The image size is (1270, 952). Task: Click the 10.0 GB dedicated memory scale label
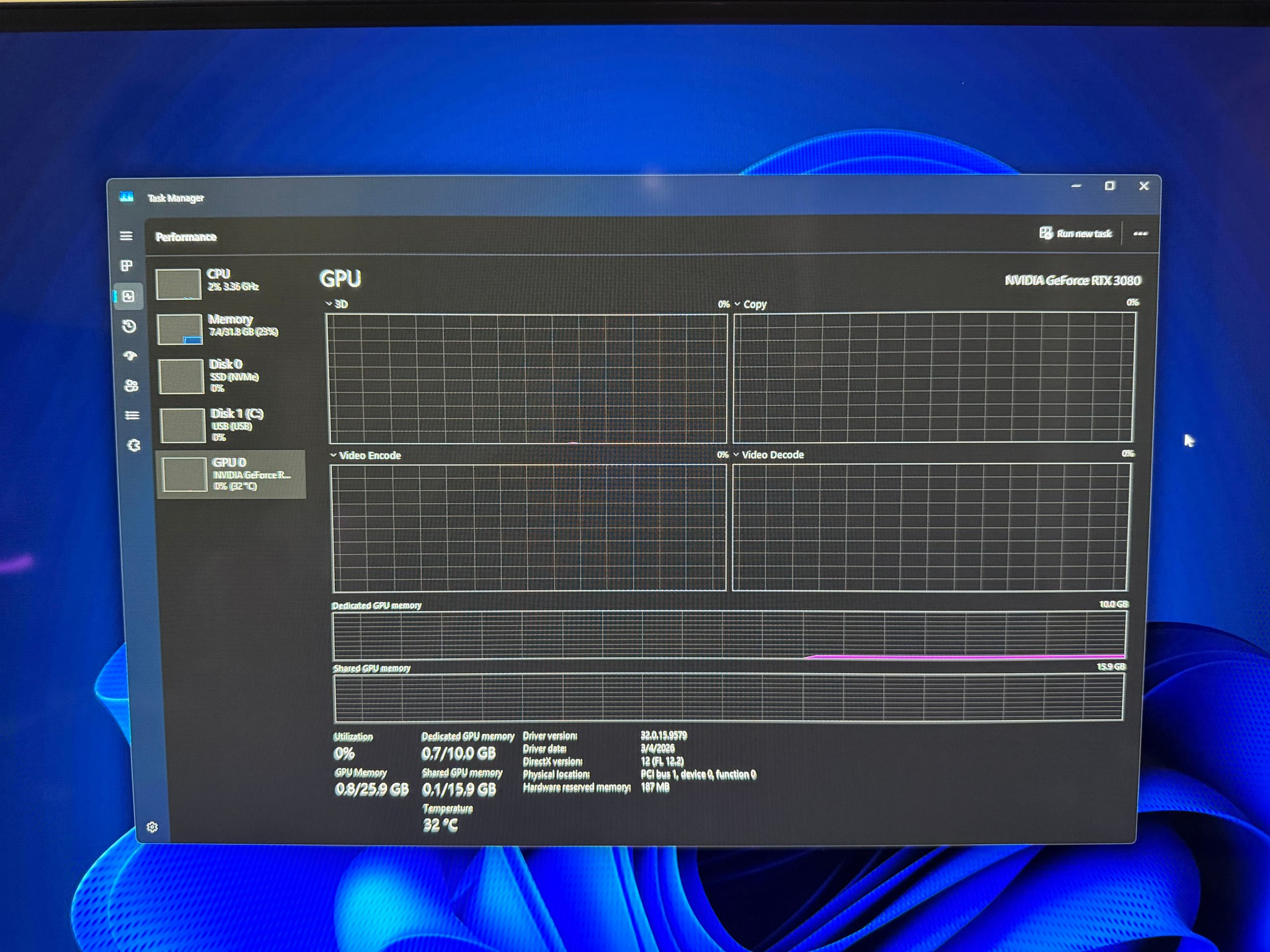1114,604
